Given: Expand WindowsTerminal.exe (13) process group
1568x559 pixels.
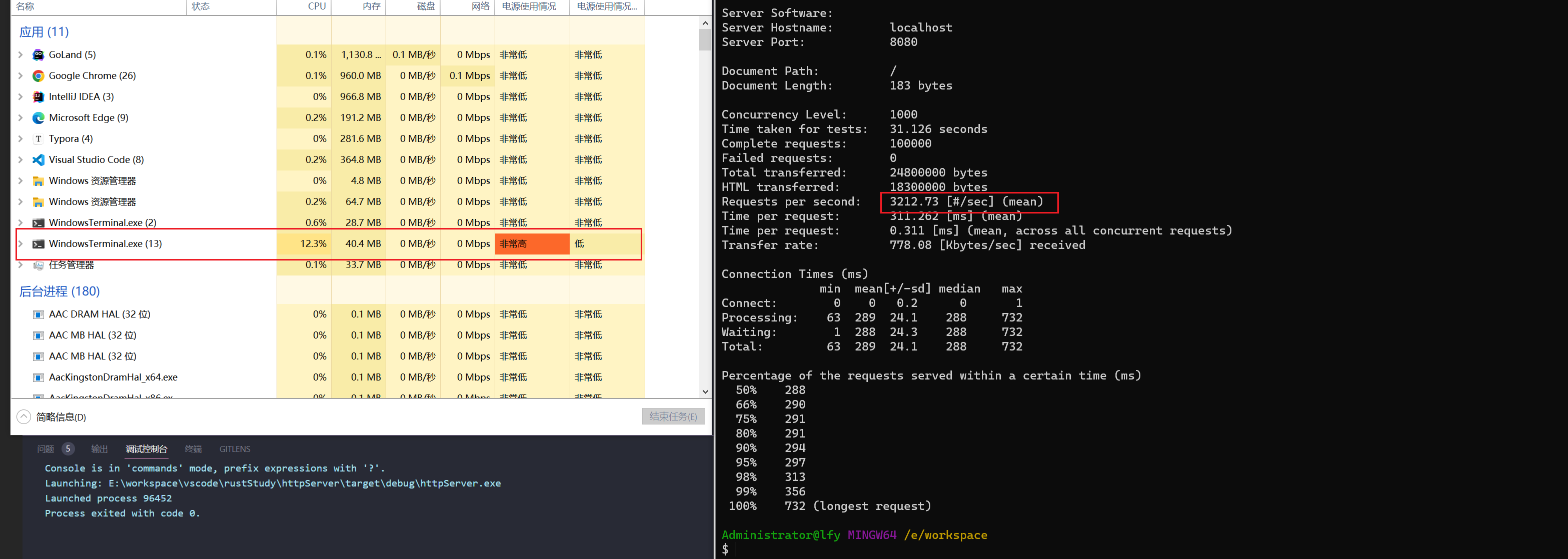Looking at the screenshot, I should click(x=21, y=244).
